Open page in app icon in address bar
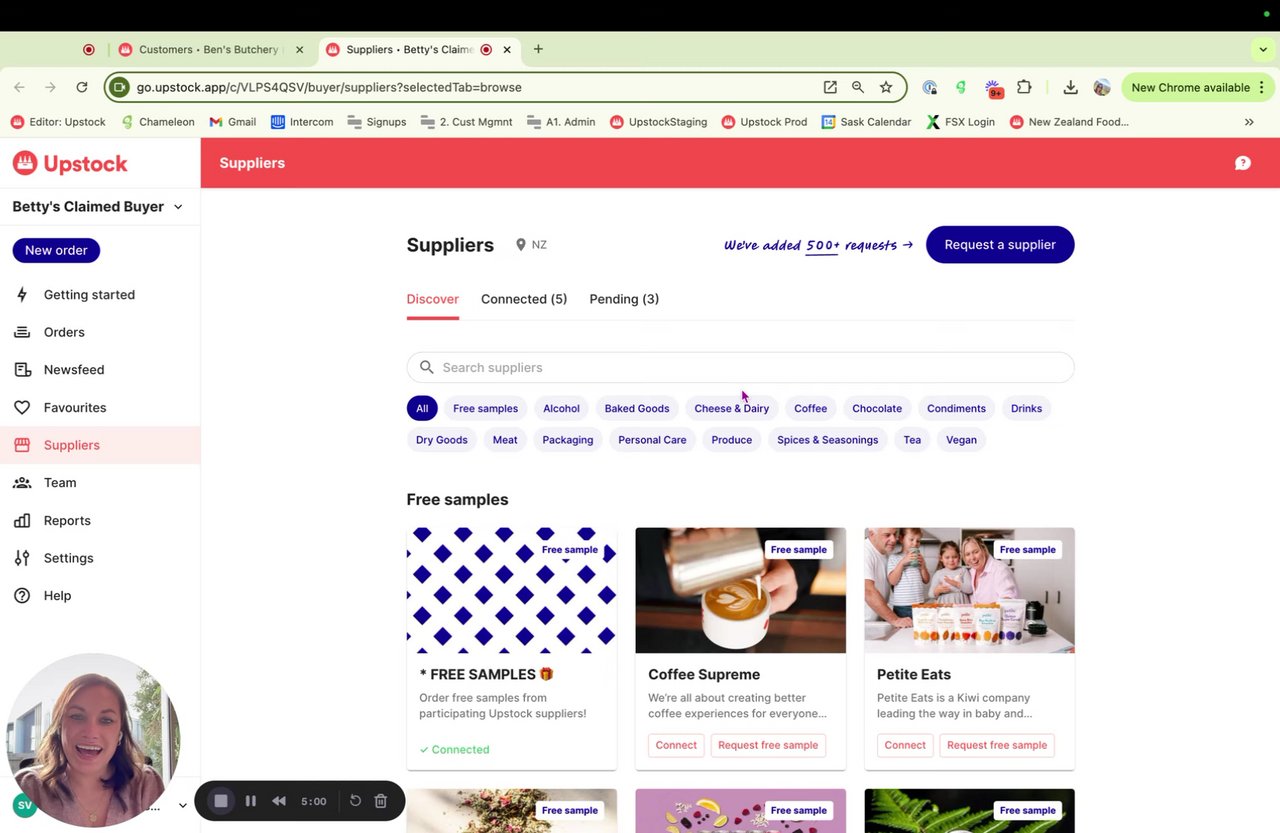Screen dimensions: 1280x833 tap(830, 87)
